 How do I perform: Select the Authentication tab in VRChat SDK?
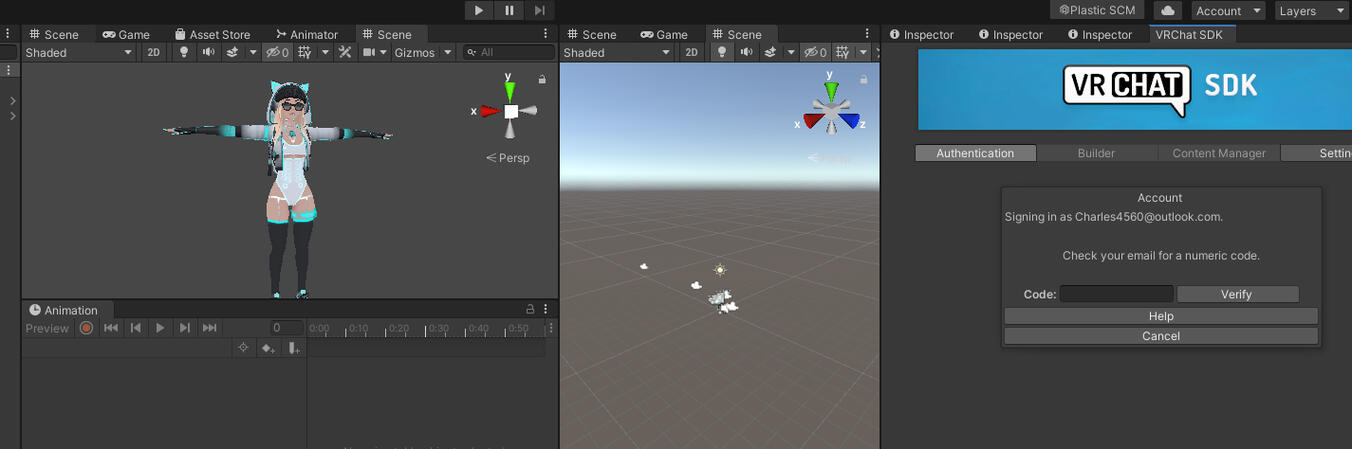pos(975,153)
